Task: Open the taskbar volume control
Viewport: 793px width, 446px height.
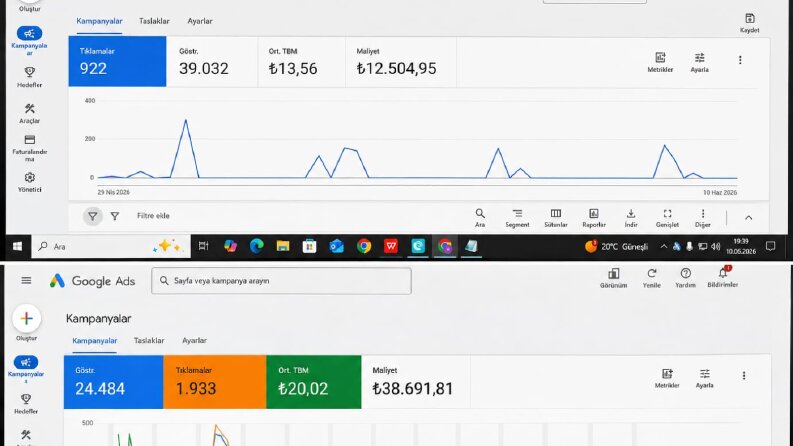Action: click(716, 247)
